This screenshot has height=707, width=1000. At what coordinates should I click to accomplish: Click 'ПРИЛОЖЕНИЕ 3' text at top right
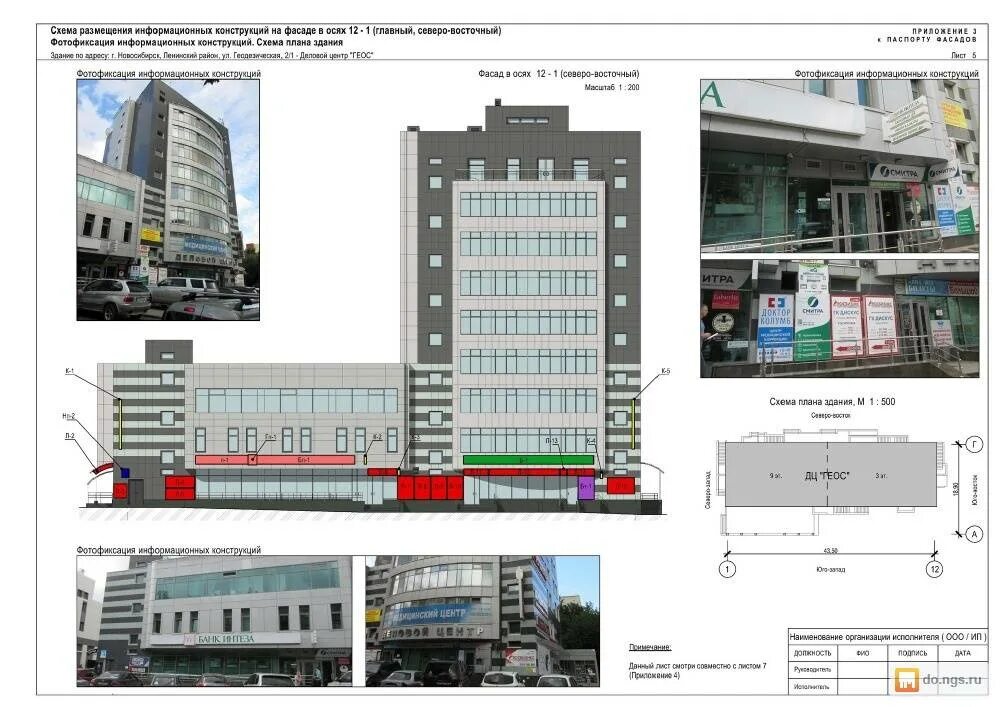pyautogui.click(x=944, y=31)
